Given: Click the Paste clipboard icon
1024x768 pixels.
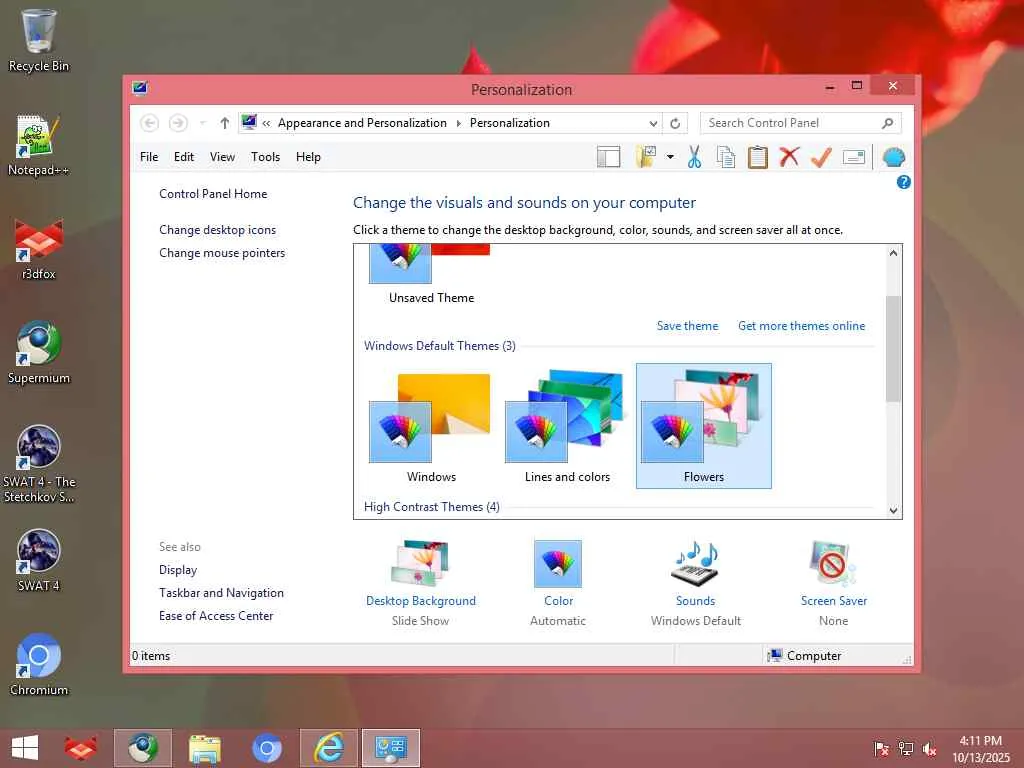Looking at the screenshot, I should tap(758, 157).
